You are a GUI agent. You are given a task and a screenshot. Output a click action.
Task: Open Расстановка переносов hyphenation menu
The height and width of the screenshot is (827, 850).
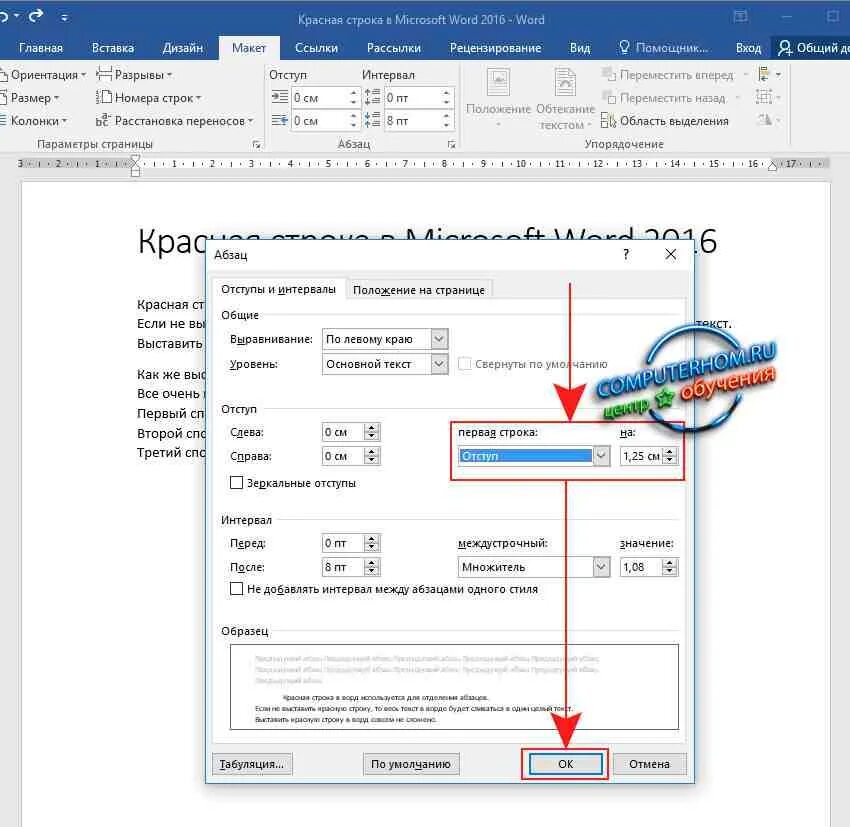(175, 121)
